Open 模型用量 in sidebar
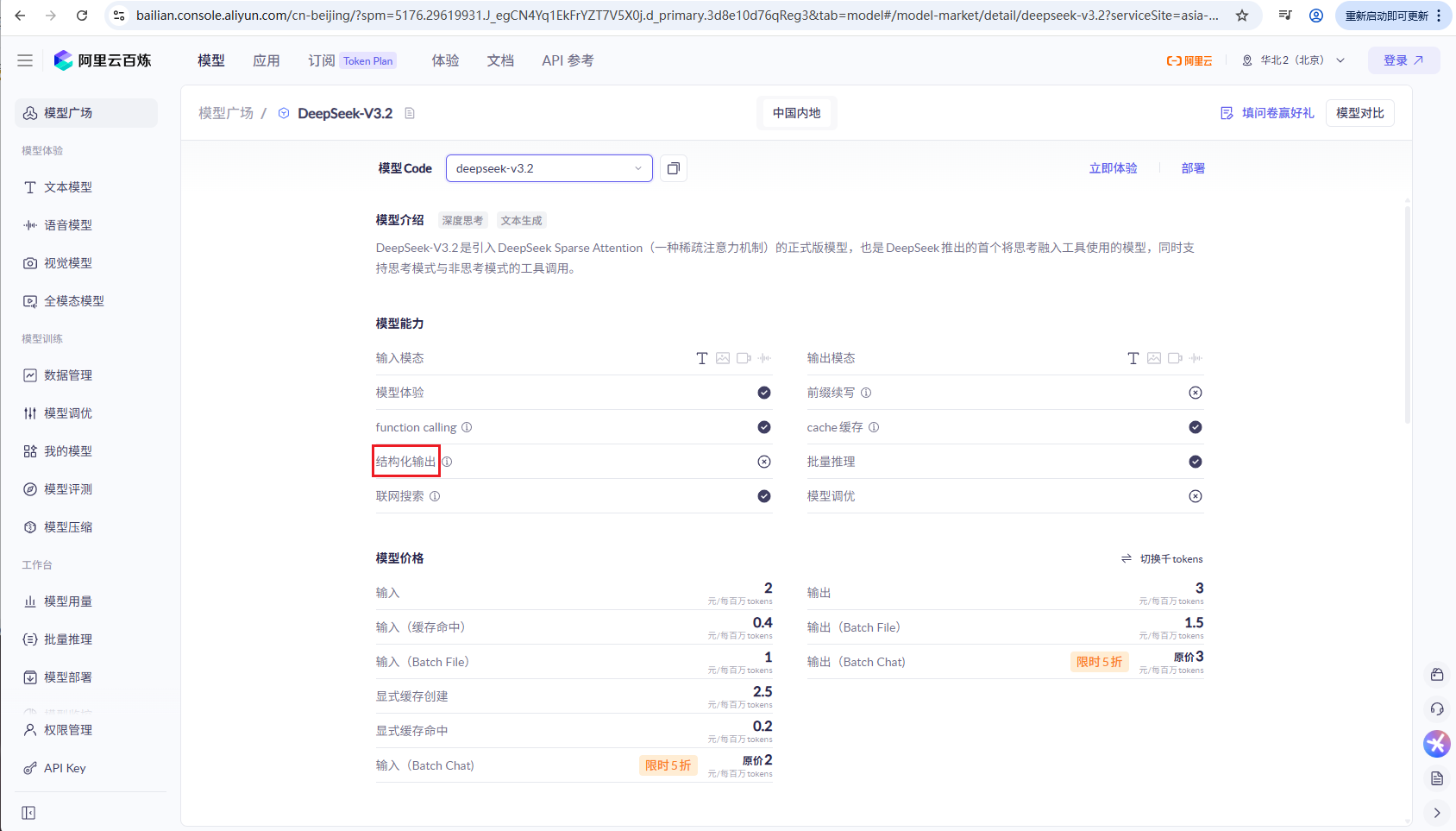The height and width of the screenshot is (831, 1456). tap(86, 601)
